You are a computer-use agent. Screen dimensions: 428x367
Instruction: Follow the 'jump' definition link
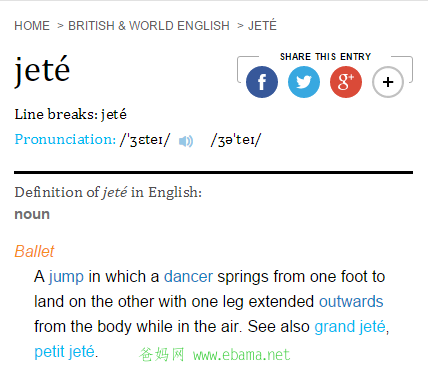click(66, 277)
